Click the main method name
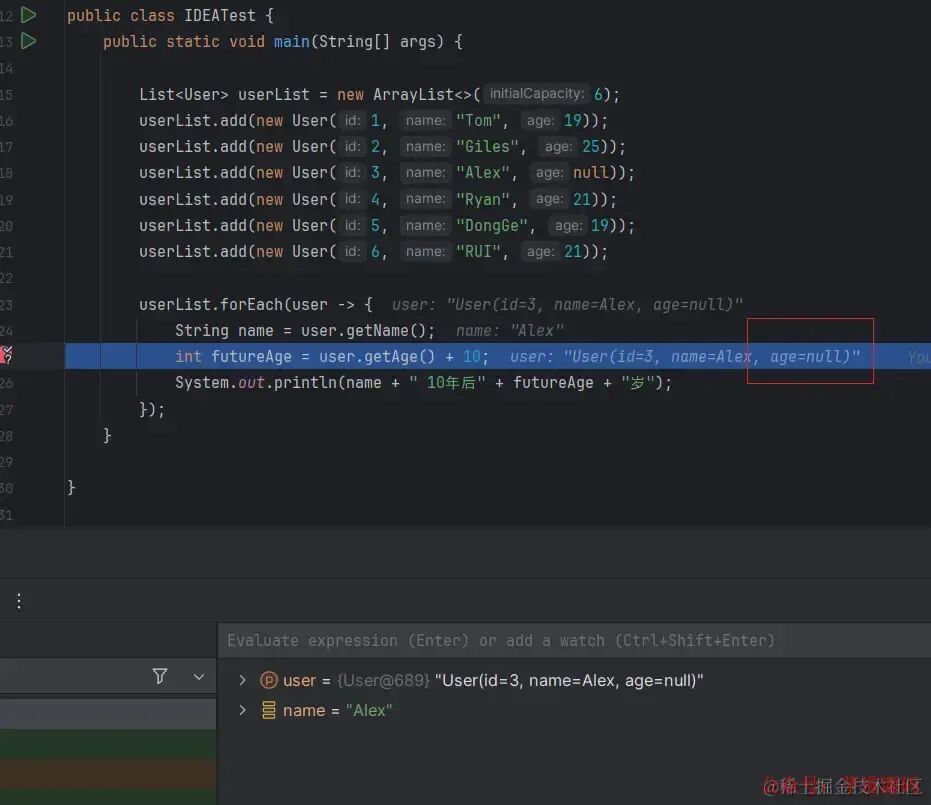The image size is (931, 805). pyautogui.click(x=292, y=42)
